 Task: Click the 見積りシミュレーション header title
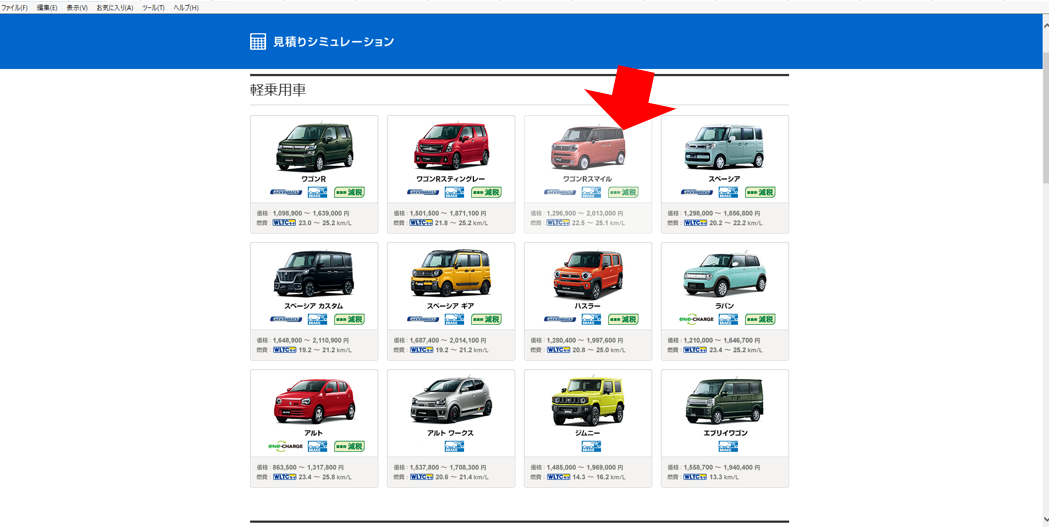click(333, 41)
